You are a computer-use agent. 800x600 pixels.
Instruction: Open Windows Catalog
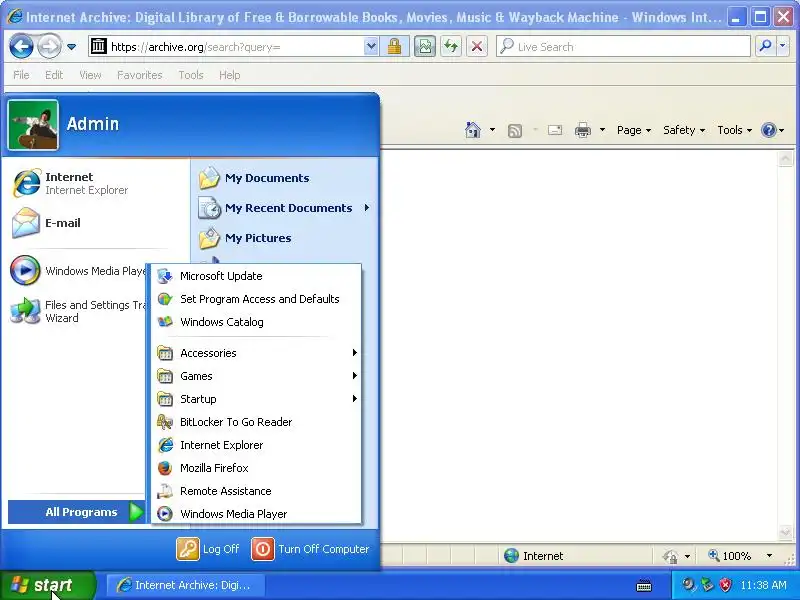point(257,322)
